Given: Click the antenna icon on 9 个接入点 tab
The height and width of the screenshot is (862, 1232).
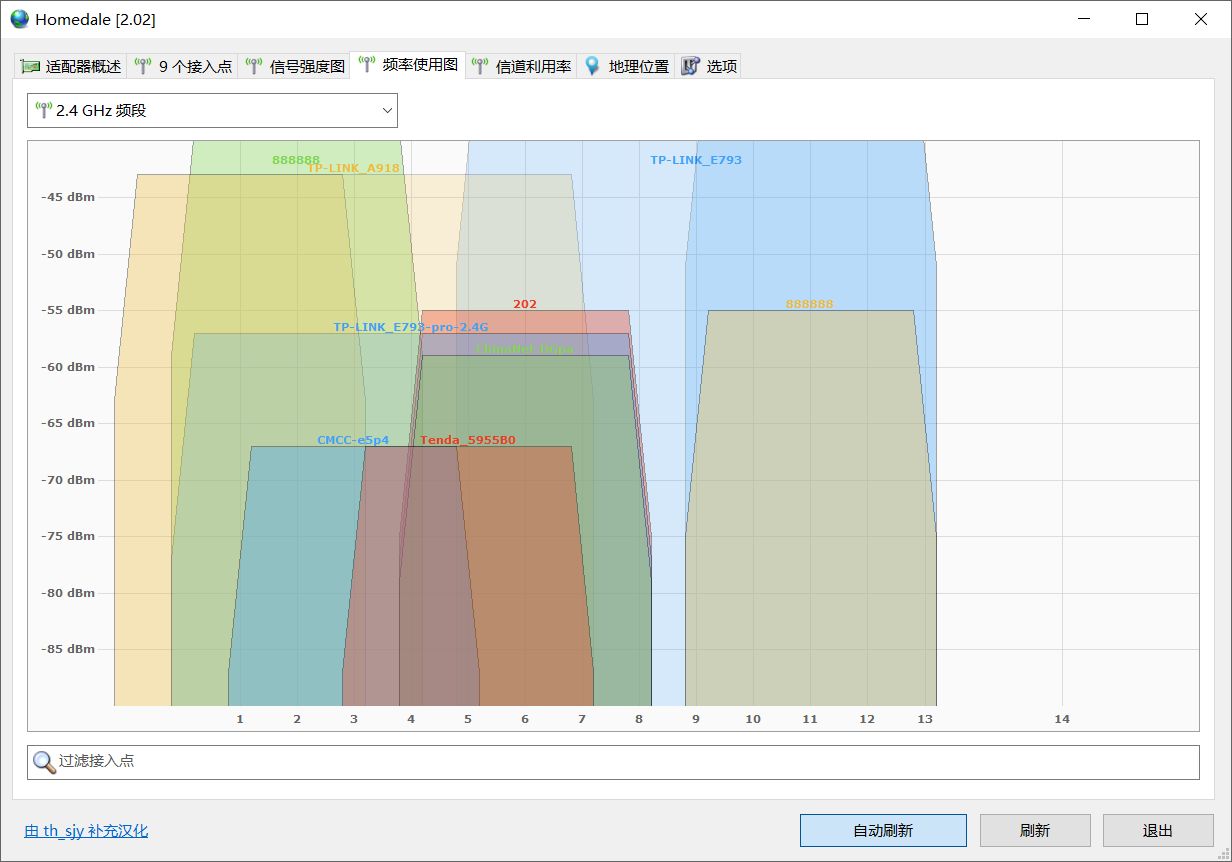Looking at the screenshot, I should click(x=143, y=66).
